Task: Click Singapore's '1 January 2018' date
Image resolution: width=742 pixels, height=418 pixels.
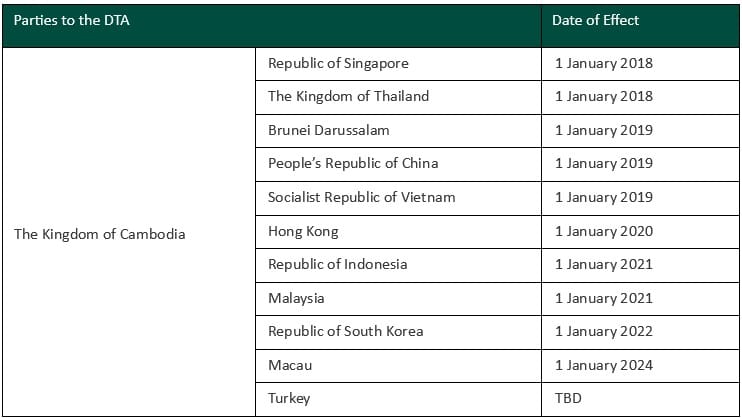Action: tap(603, 63)
